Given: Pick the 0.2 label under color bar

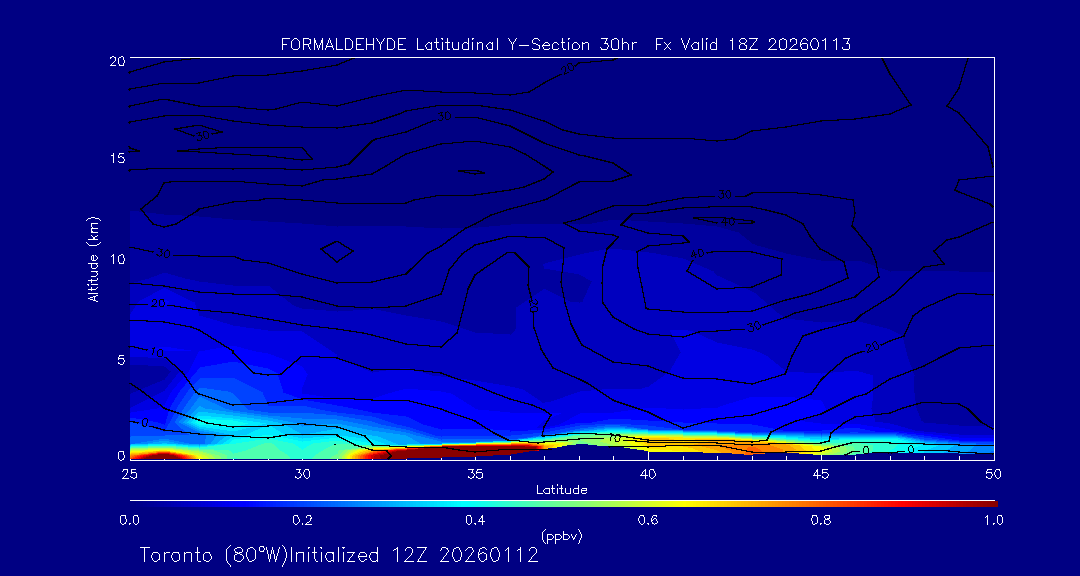Looking at the screenshot, I should [x=302, y=520].
